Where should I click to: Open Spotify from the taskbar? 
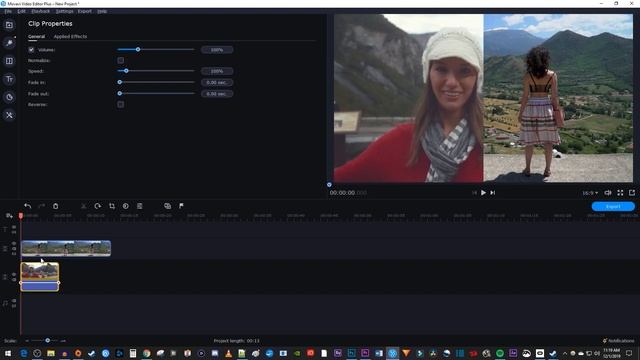[x=500, y=353]
